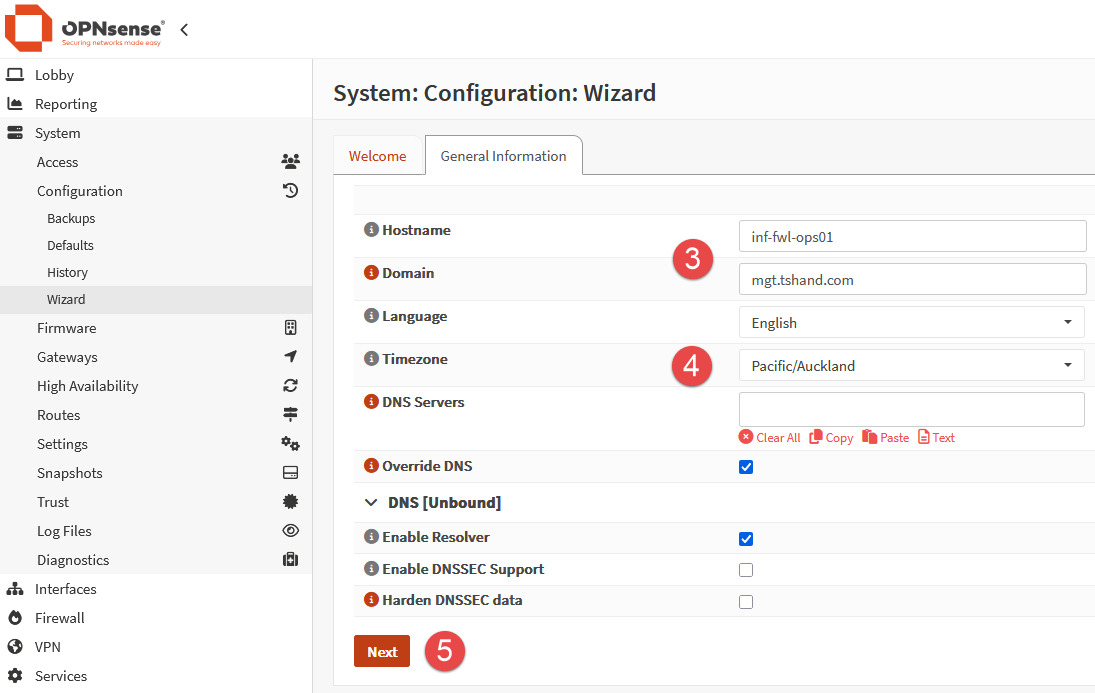Screen dimensions: 1095x693
Task: Click the sidebar collapse chevron beside the logo
Action: 184,30
